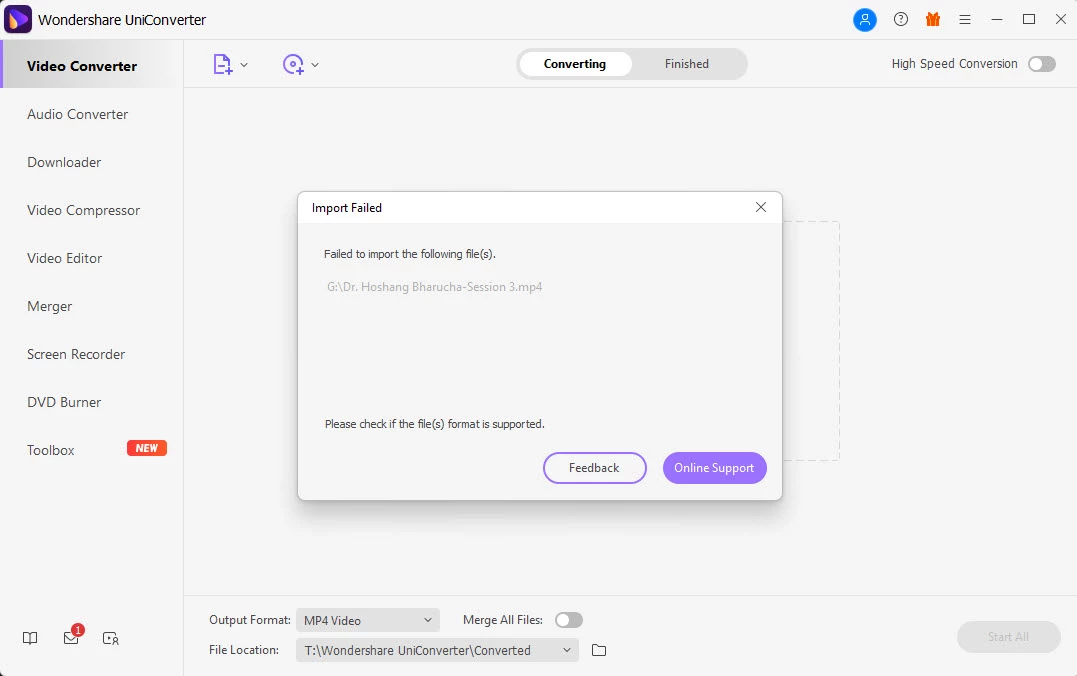1077x676 pixels.
Task: Open the DVD Burner section
Action: click(64, 403)
